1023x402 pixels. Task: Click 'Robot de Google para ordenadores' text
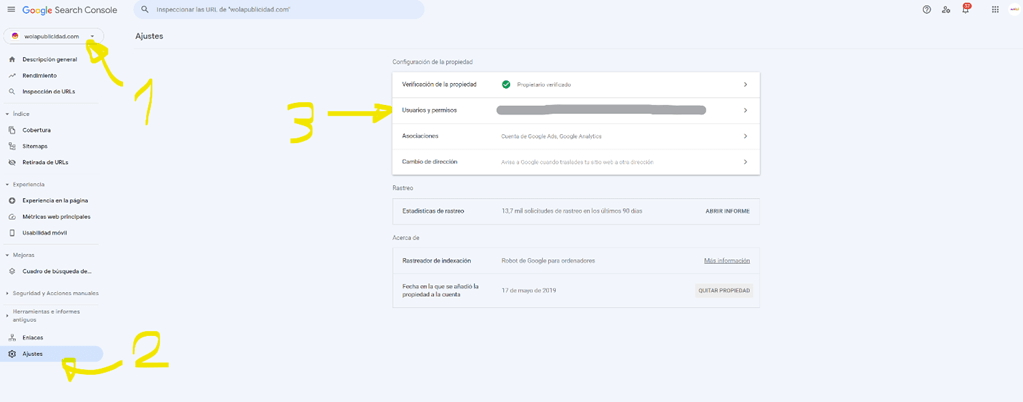point(548,260)
